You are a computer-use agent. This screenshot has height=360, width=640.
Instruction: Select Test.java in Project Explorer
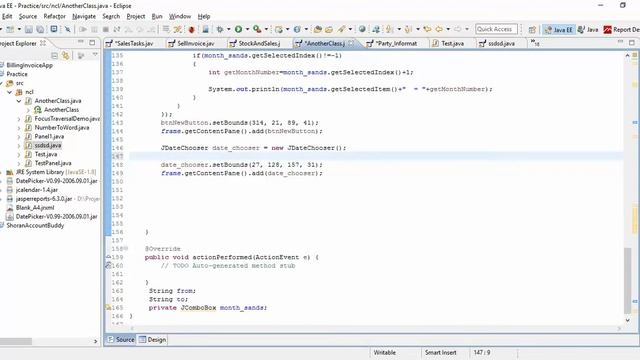(46, 154)
